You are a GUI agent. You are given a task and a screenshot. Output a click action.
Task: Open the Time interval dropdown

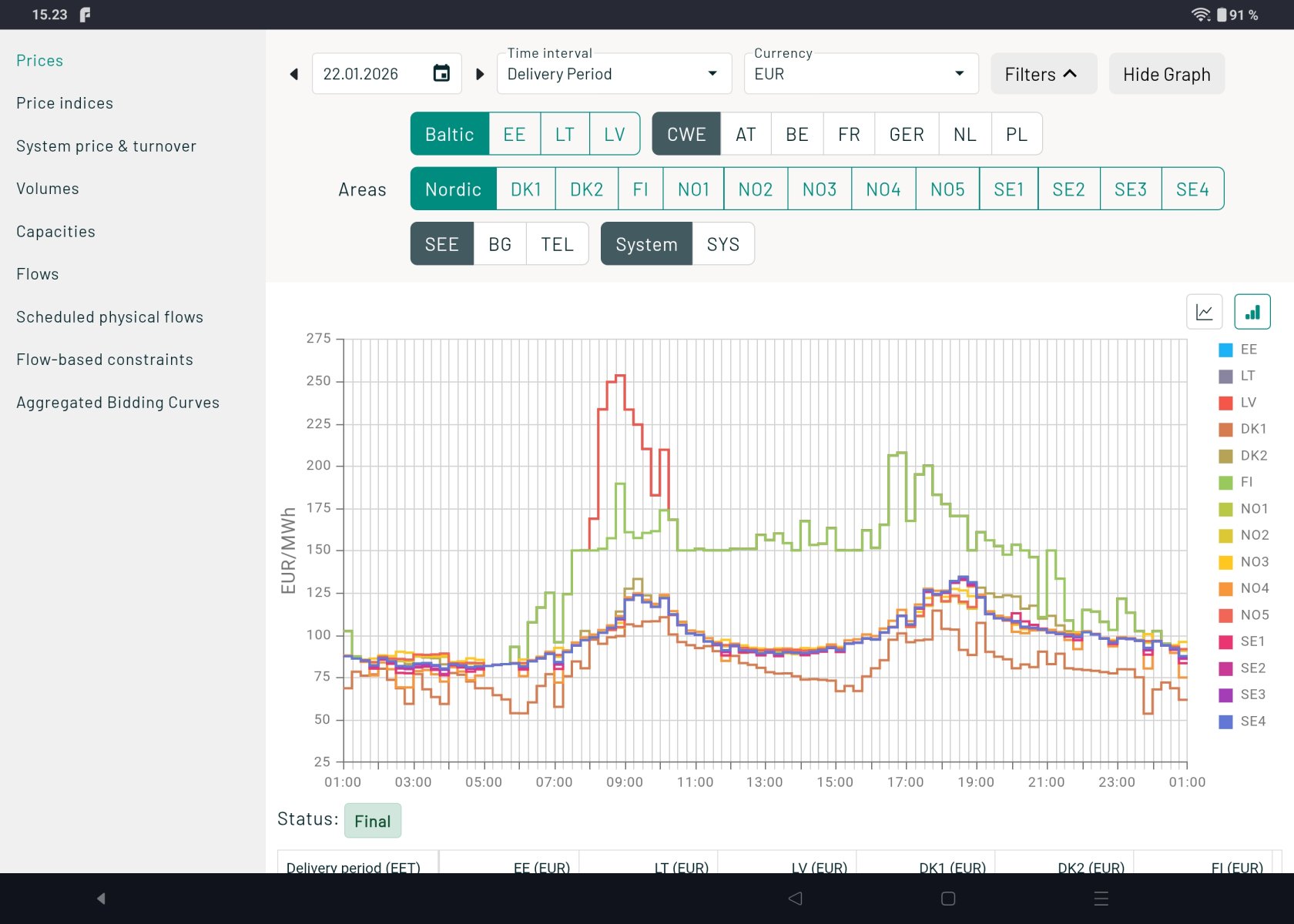point(613,74)
